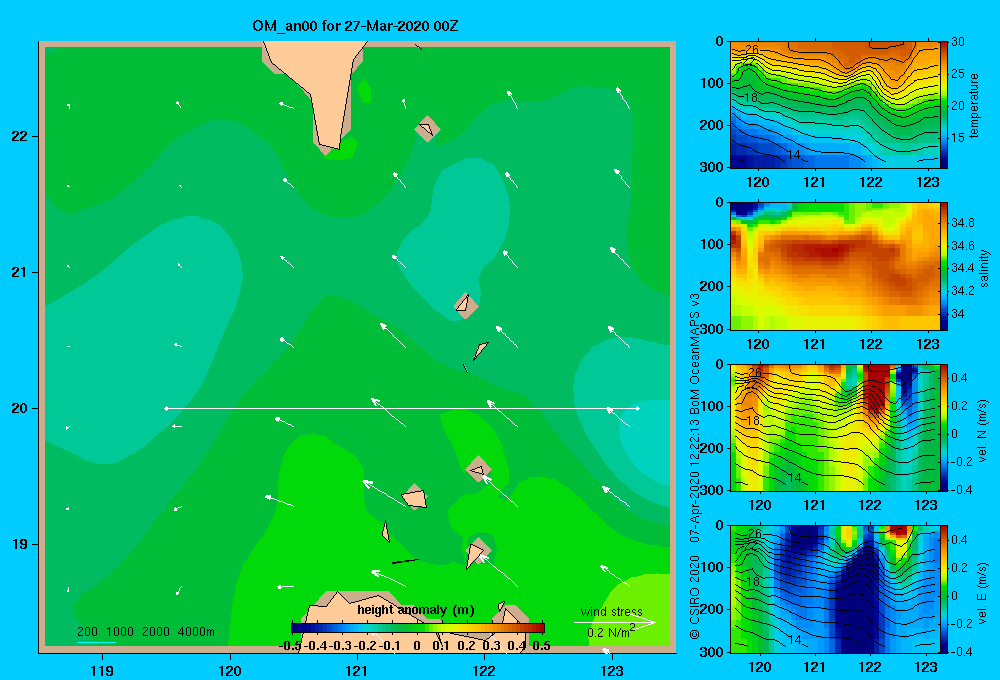Click the island near 19.3N 121.45E

(415, 498)
